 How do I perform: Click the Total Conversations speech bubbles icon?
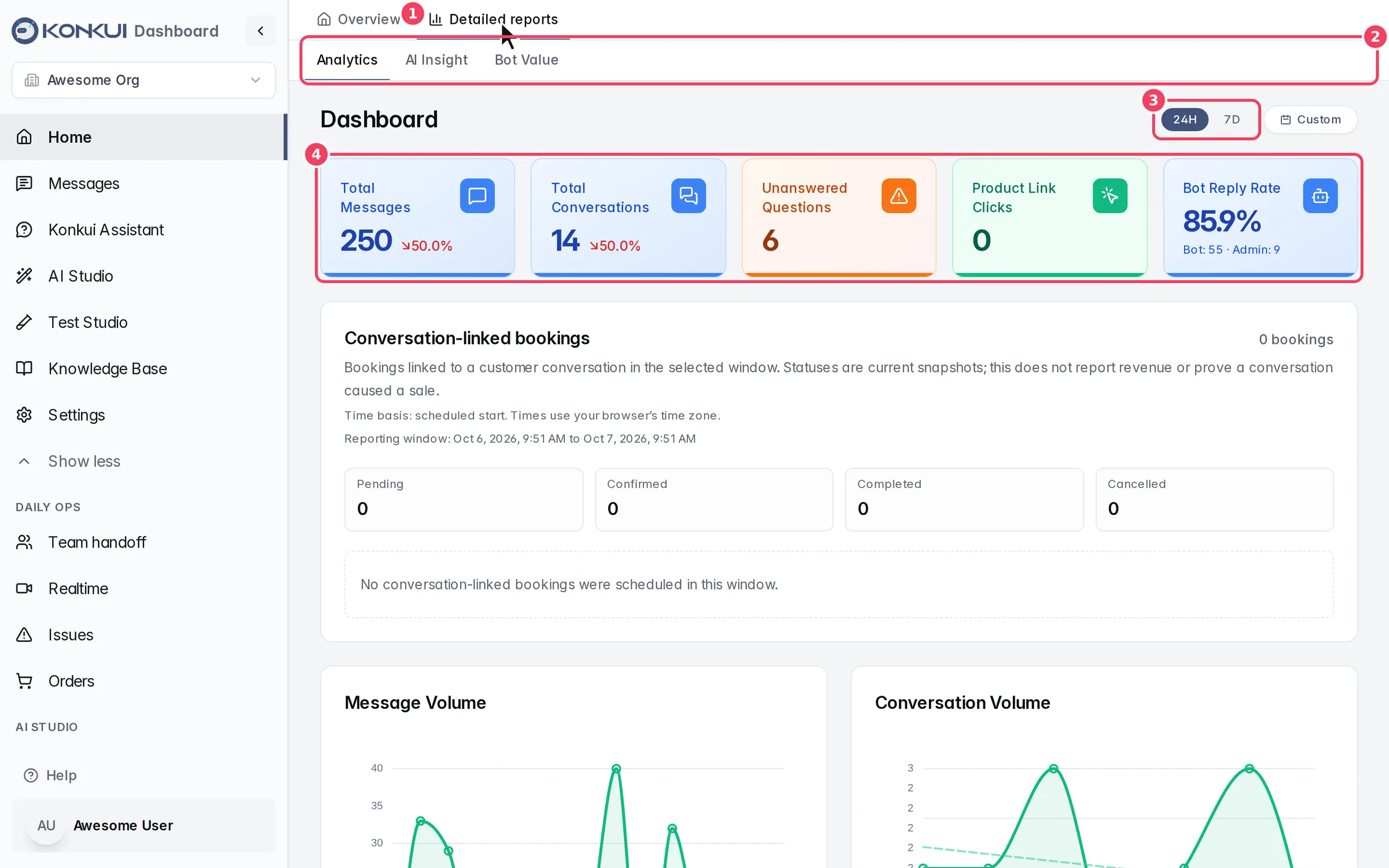pos(688,196)
